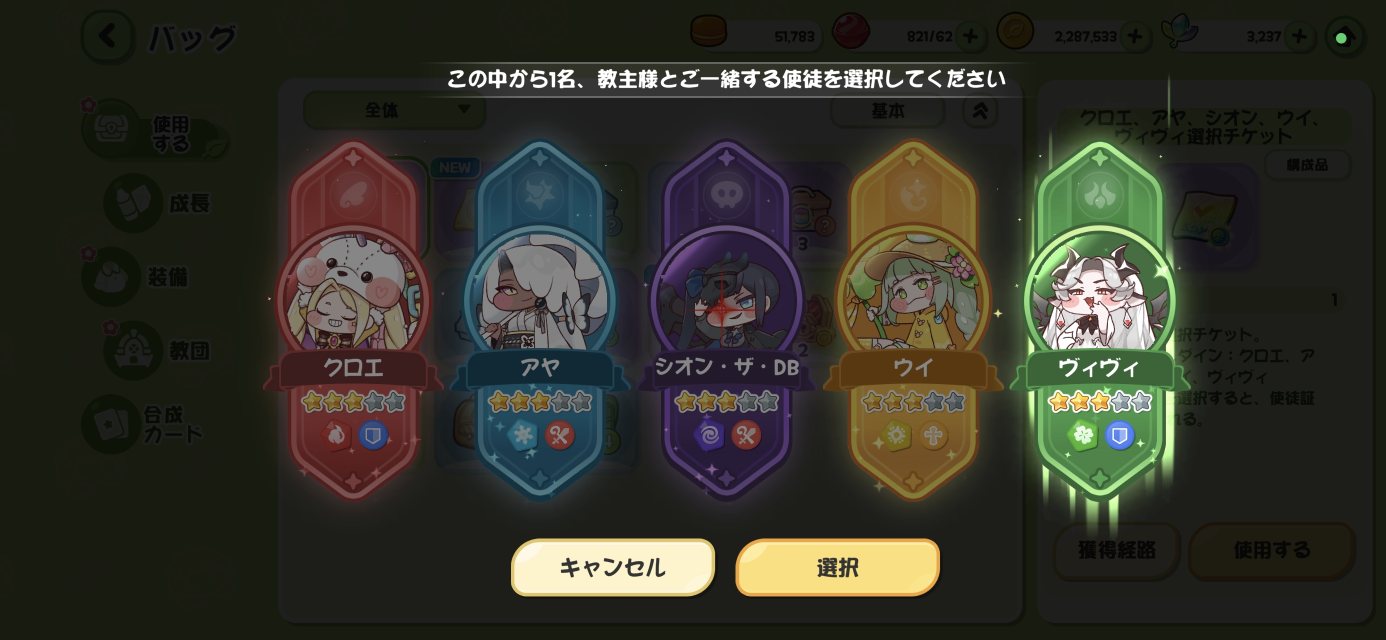Open the 基本 sort dropdown
This screenshot has width=1386, height=640.
(888, 111)
